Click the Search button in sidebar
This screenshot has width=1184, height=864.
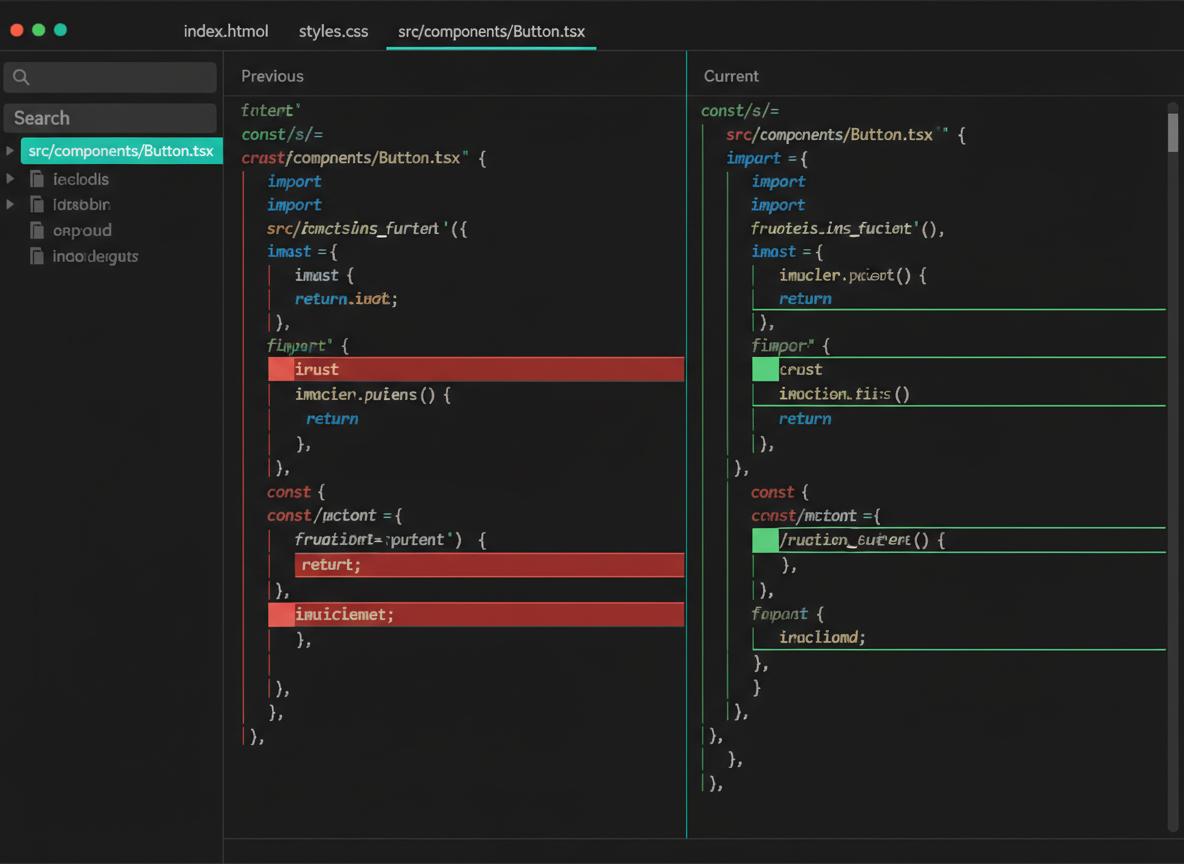coord(110,118)
